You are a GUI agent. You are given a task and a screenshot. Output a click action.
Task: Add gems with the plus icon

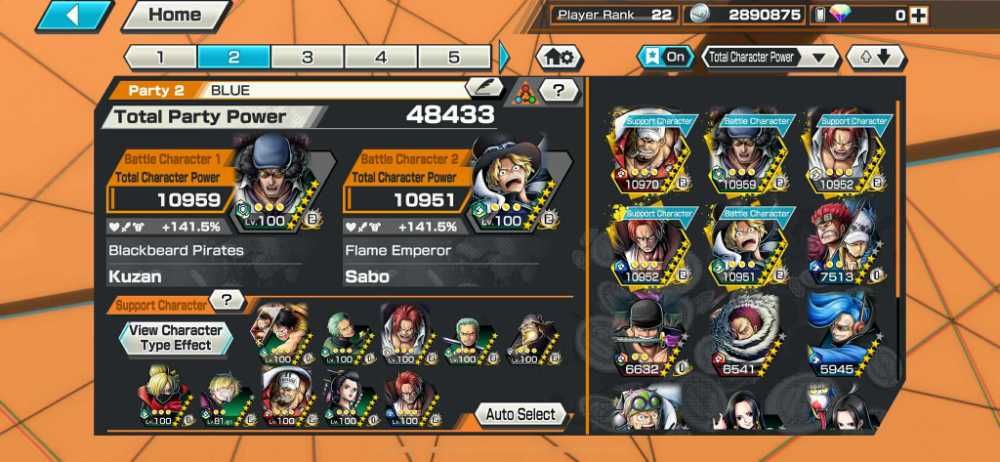point(918,15)
